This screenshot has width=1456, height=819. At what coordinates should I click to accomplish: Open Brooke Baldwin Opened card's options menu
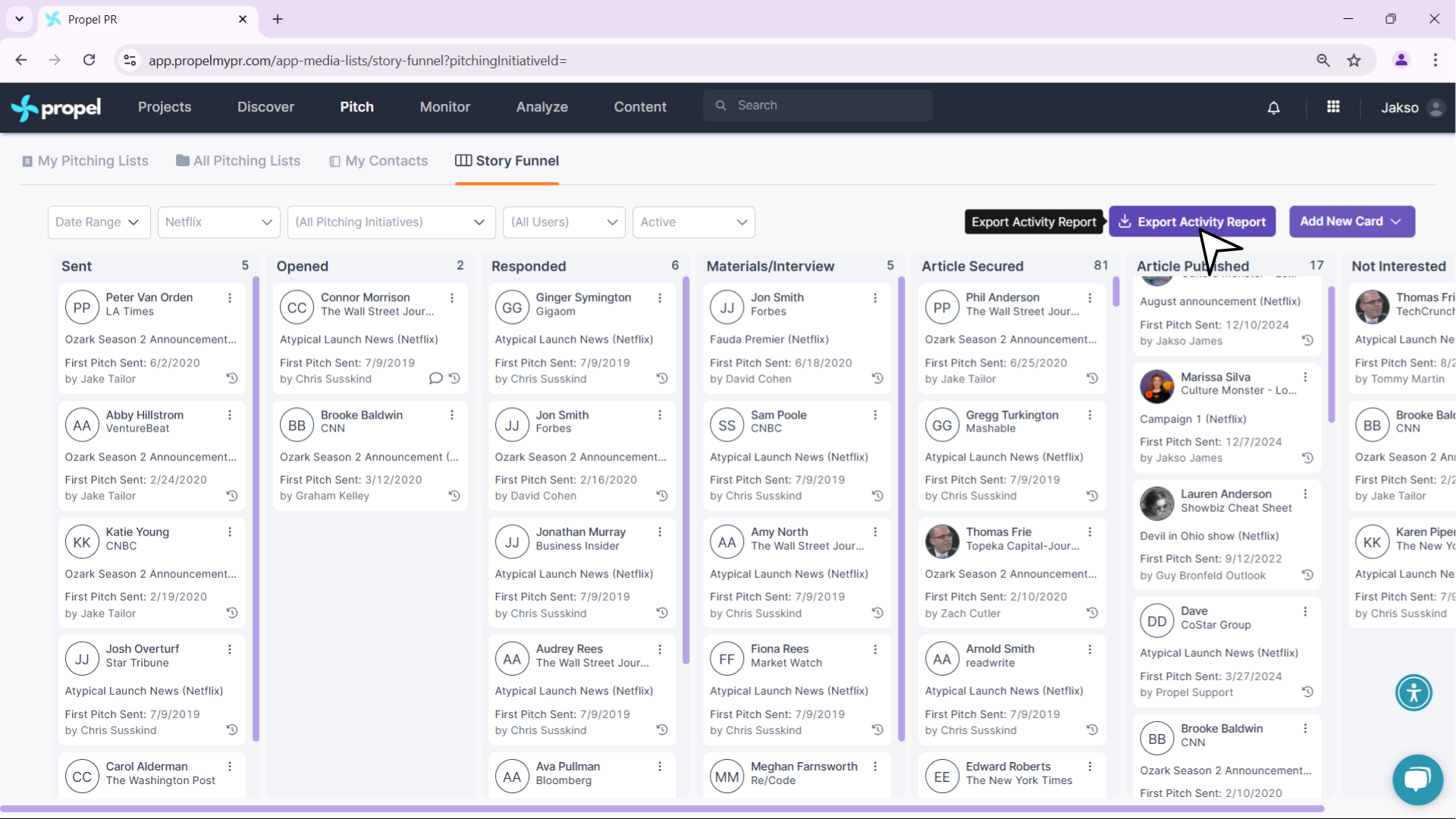[x=452, y=416]
